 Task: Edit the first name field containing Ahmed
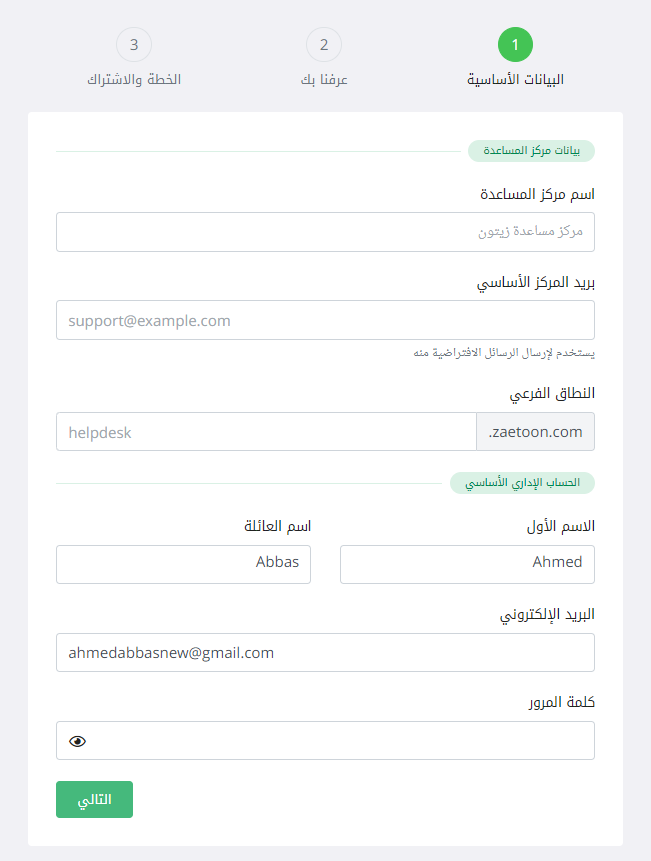pyautogui.click(x=467, y=564)
